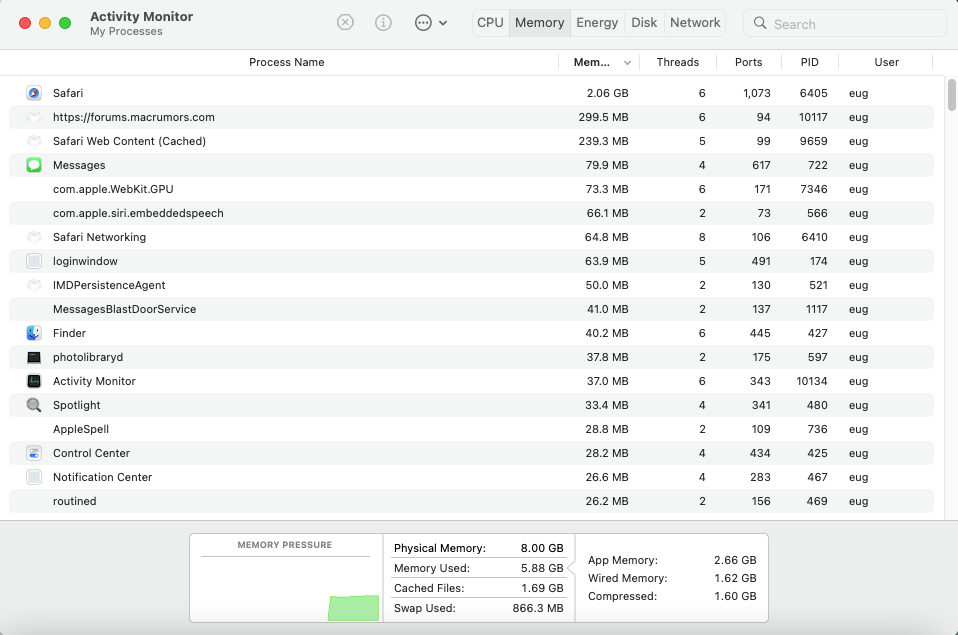Switch to the CPU tab

tap(490, 22)
